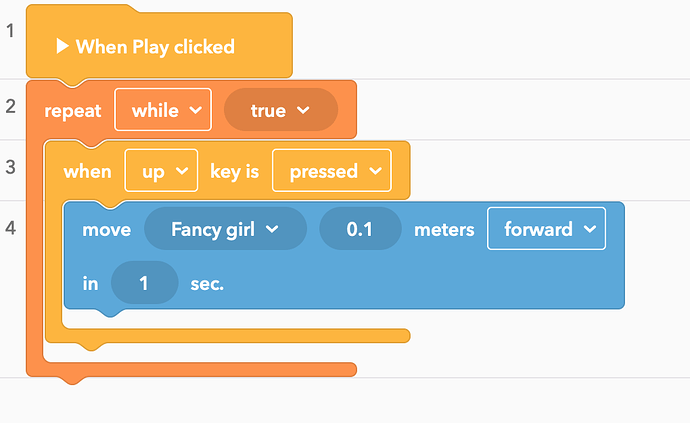This screenshot has height=423, width=690.
Task: Click the chevron arrow next to 'forward'
Action: pos(590,229)
